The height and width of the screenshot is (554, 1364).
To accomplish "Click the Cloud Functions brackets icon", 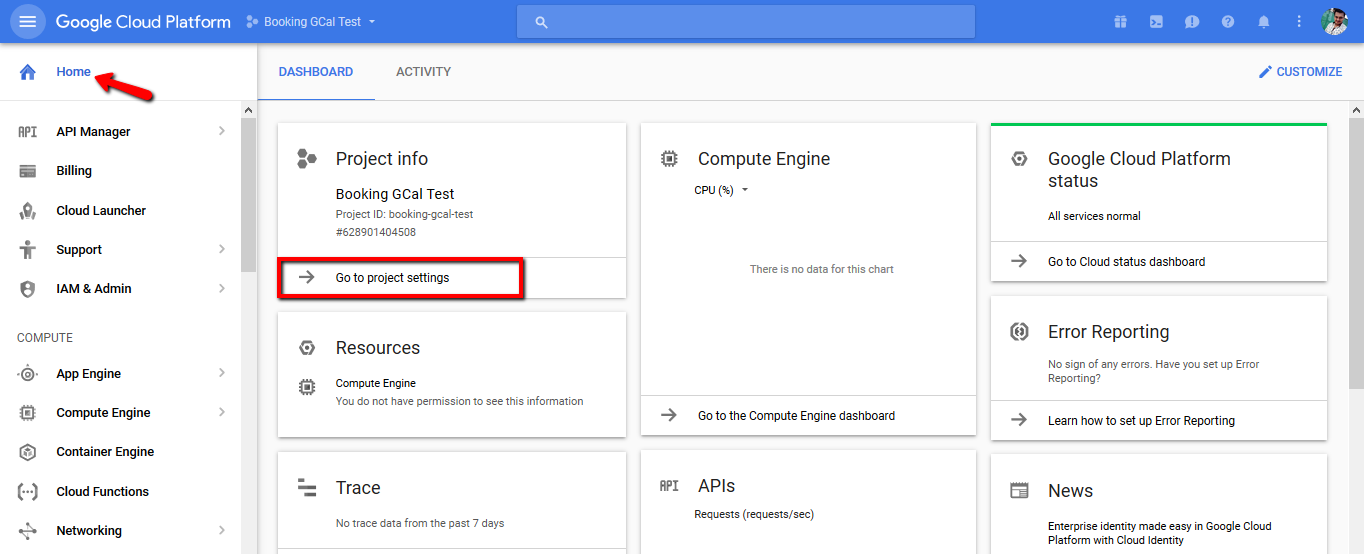I will [x=28, y=492].
